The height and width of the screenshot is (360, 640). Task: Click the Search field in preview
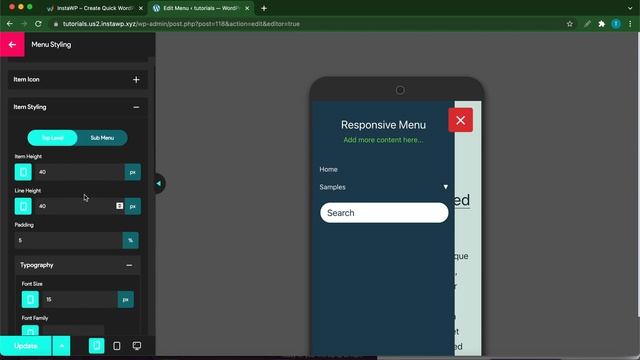coord(384,213)
